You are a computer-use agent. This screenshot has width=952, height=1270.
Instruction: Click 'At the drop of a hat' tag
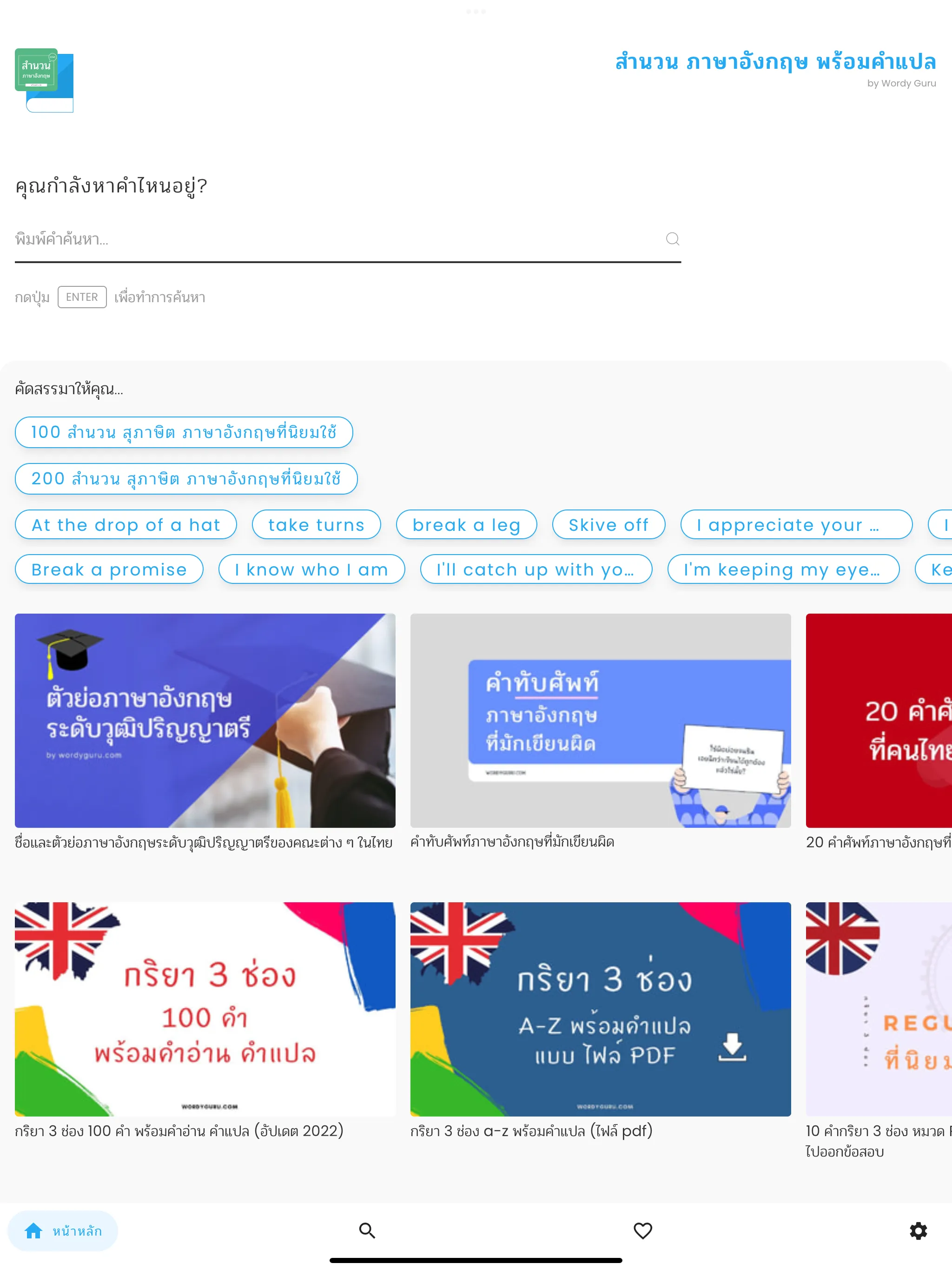125,525
